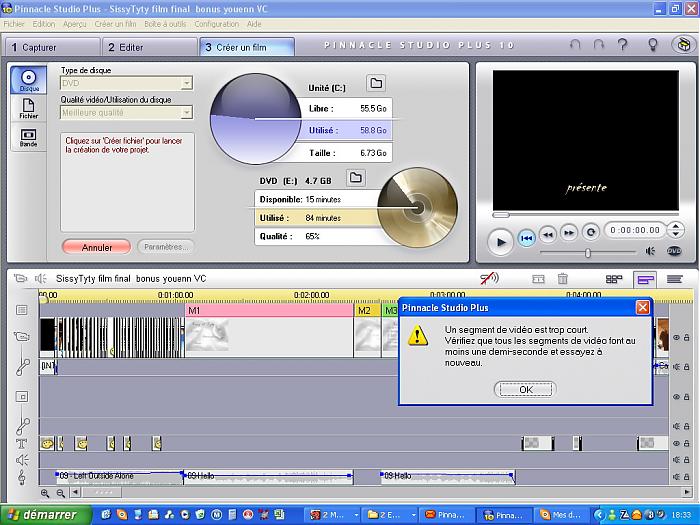Click fast forward in player
The image size is (700, 525).
point(568,233)
